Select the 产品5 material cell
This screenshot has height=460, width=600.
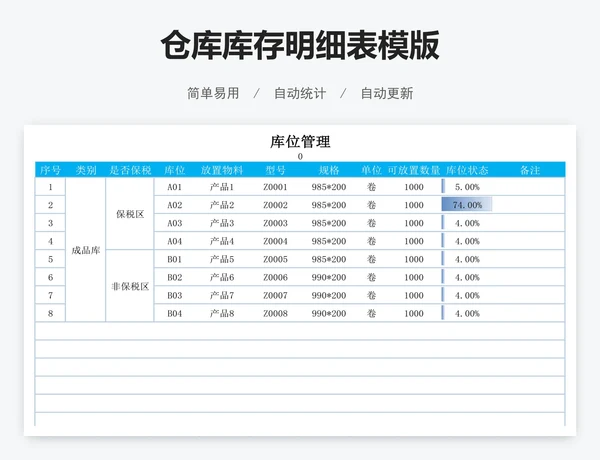pos(222,259)
